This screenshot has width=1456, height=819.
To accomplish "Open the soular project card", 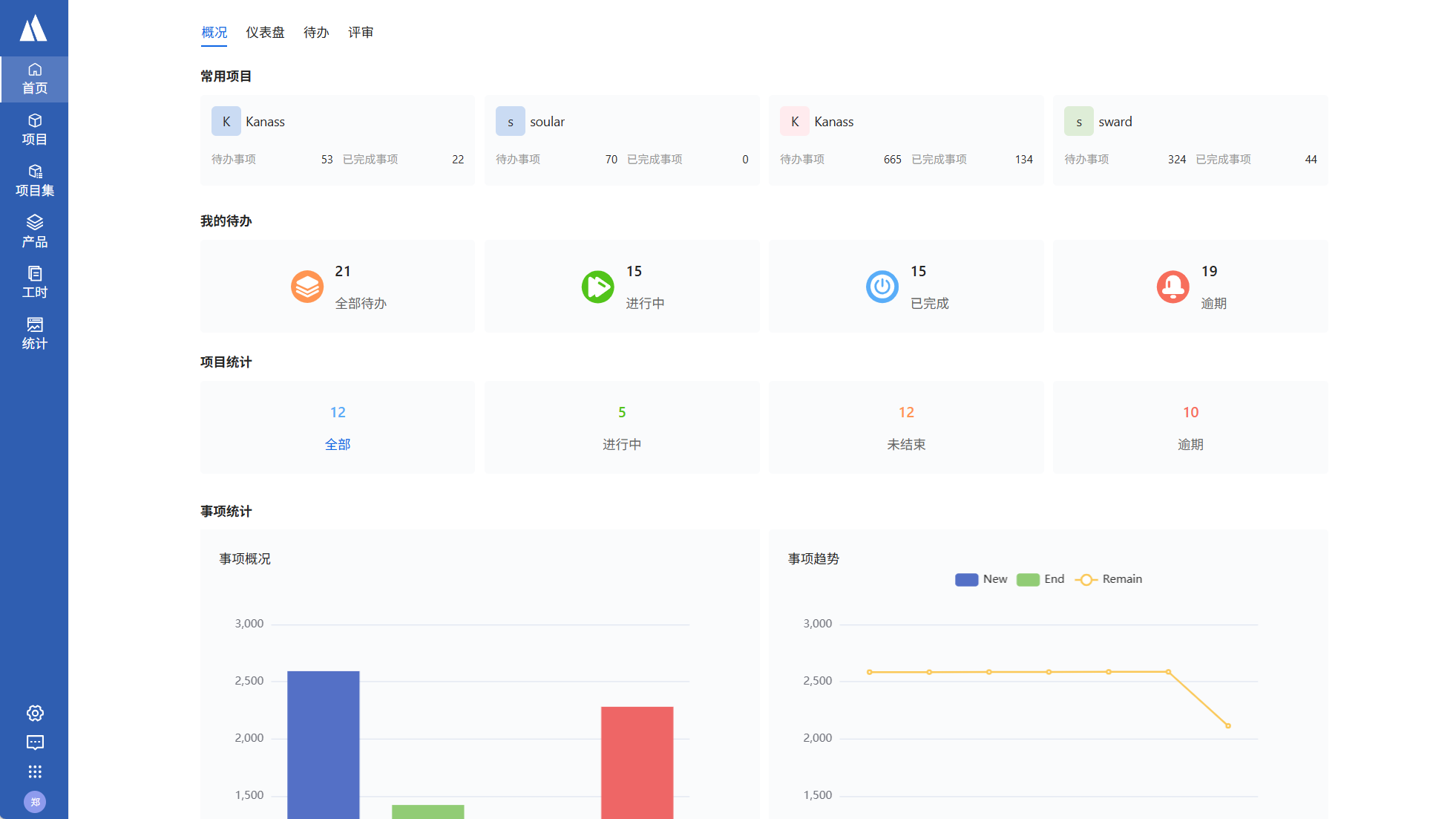I will coord(621,140).
